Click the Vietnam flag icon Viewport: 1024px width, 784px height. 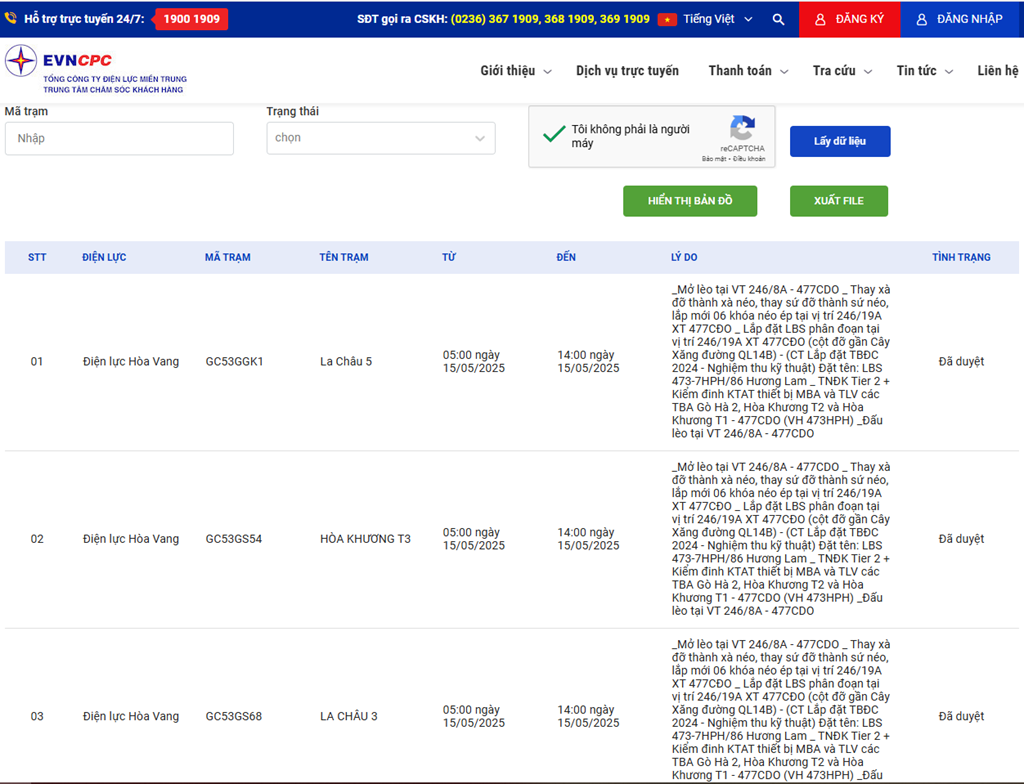667,19
